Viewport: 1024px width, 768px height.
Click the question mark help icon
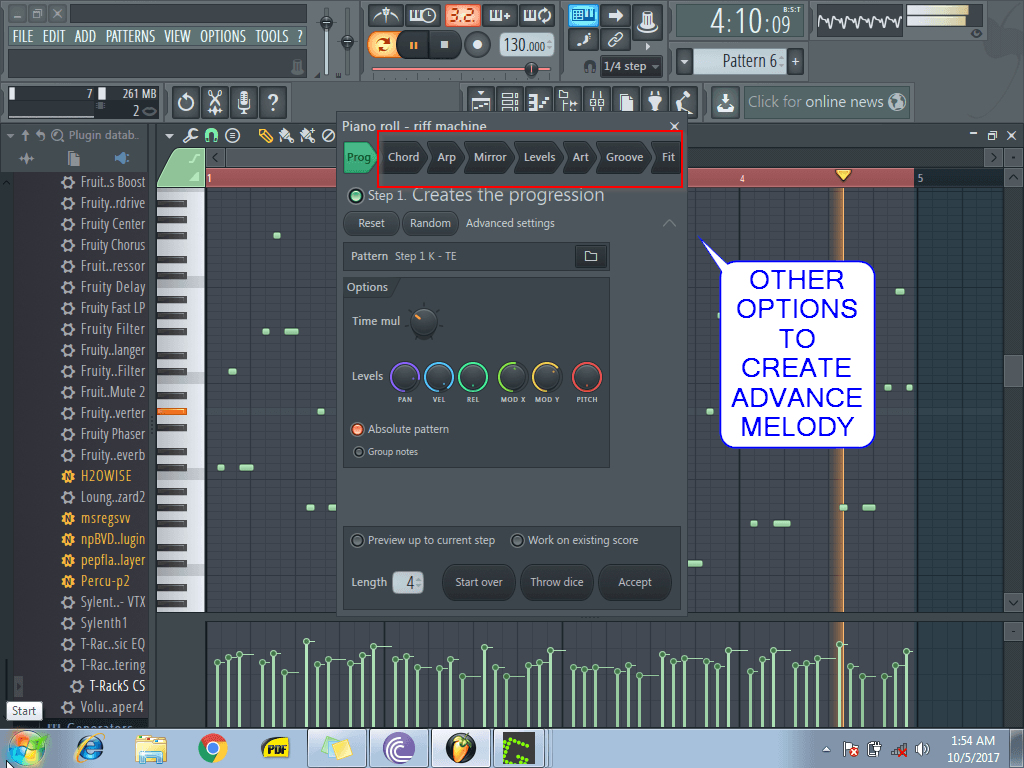tap(273, 102)
